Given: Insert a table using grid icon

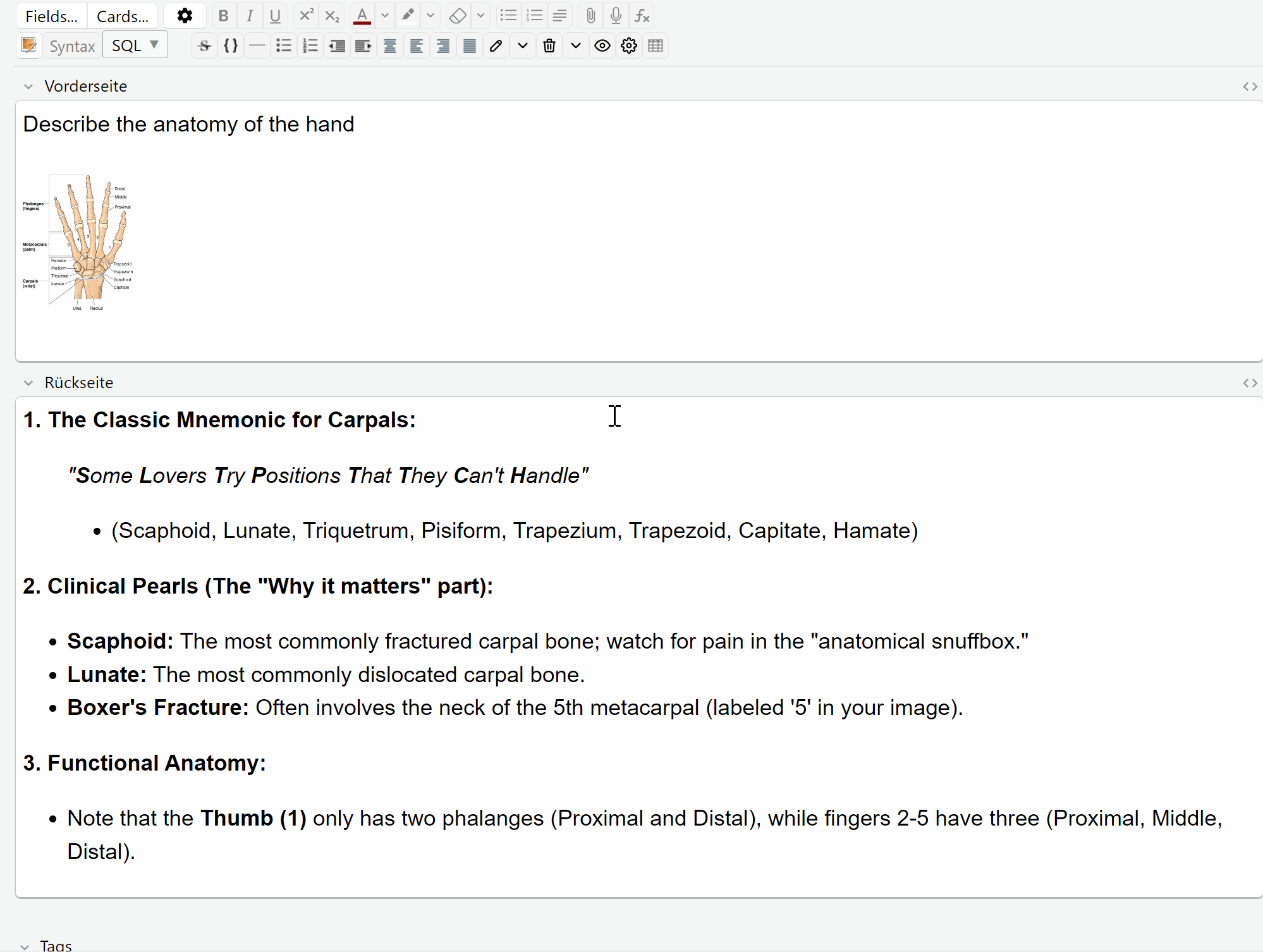Looking at the screenshot, I should click(656, 46).
